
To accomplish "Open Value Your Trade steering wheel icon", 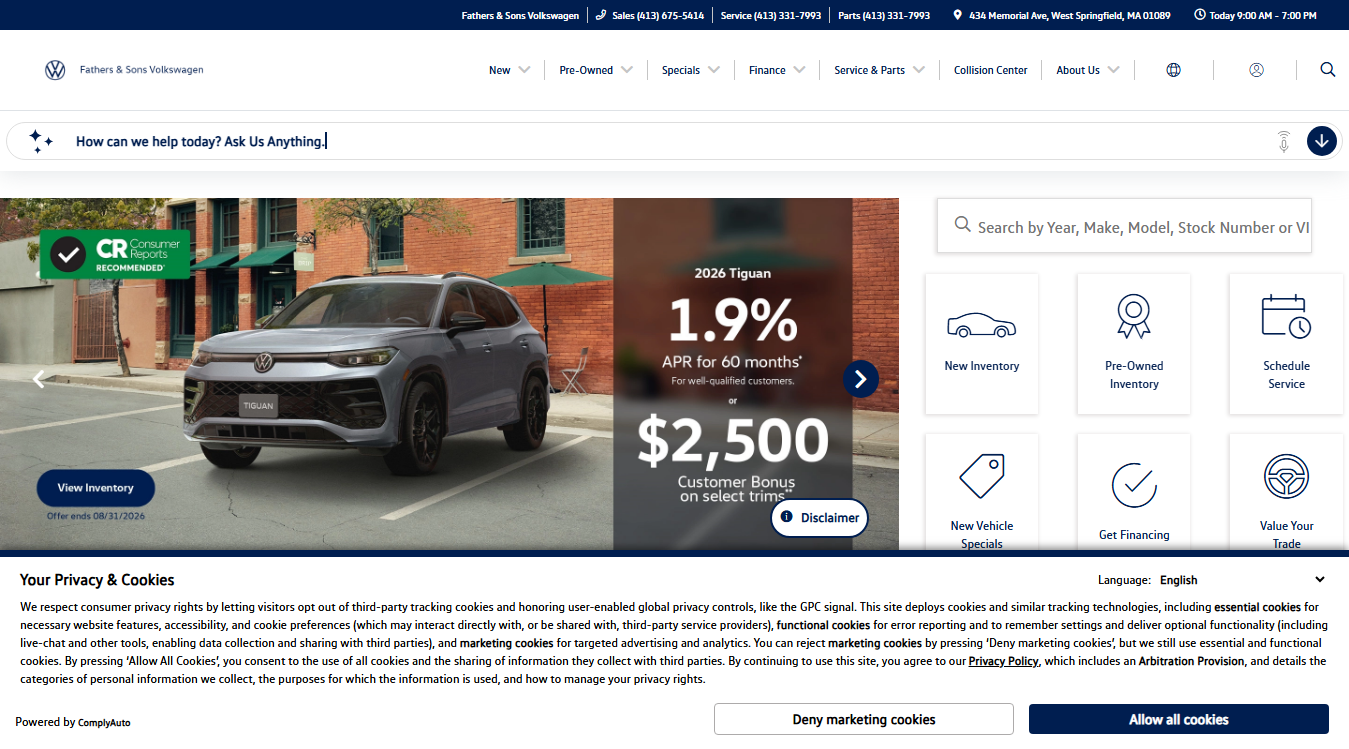I will tap(1286, 476).
